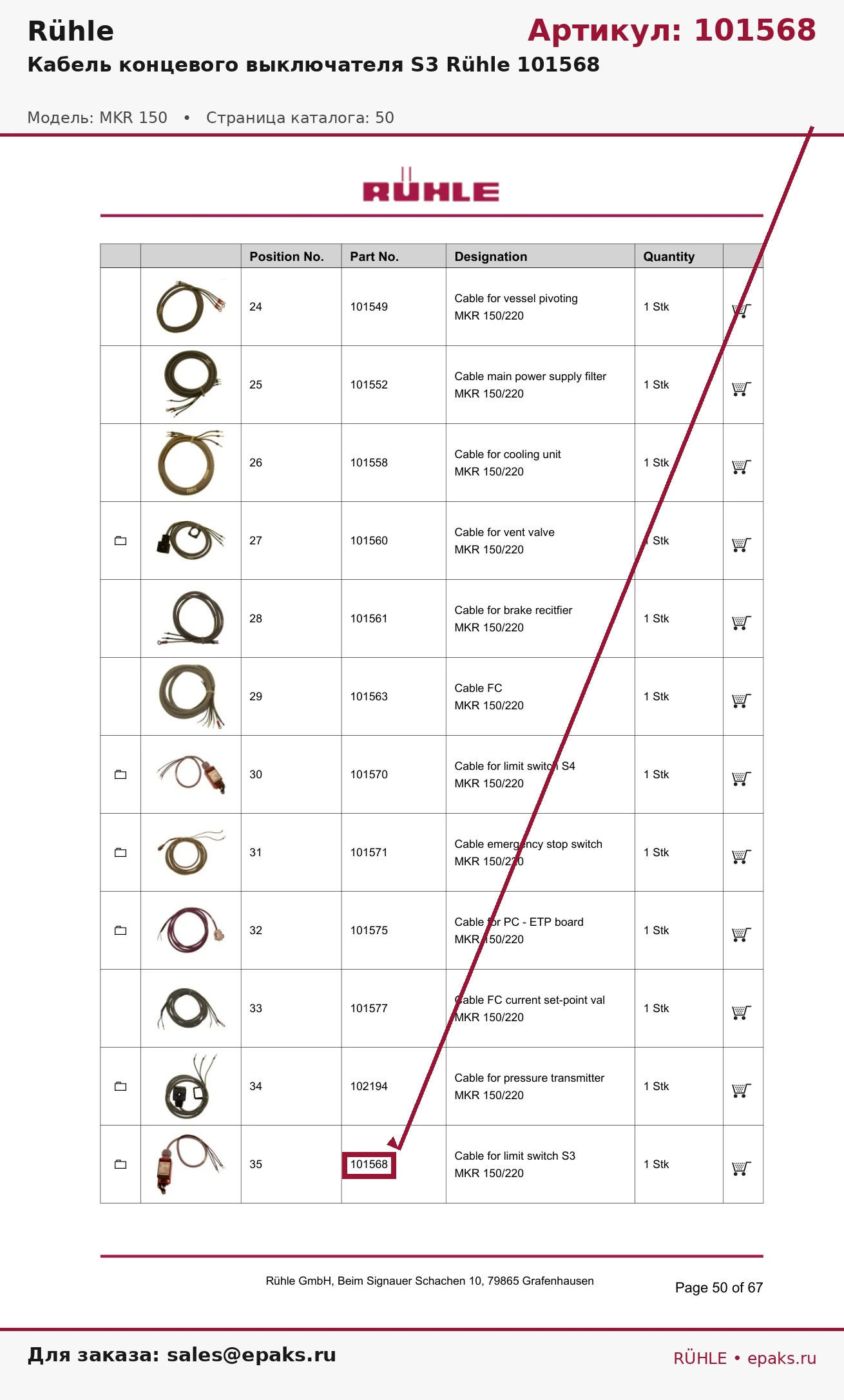Screen dimensions: 844x1400
Task: Open the epaks.ru link in footer
Action: tap(782, 1358)
